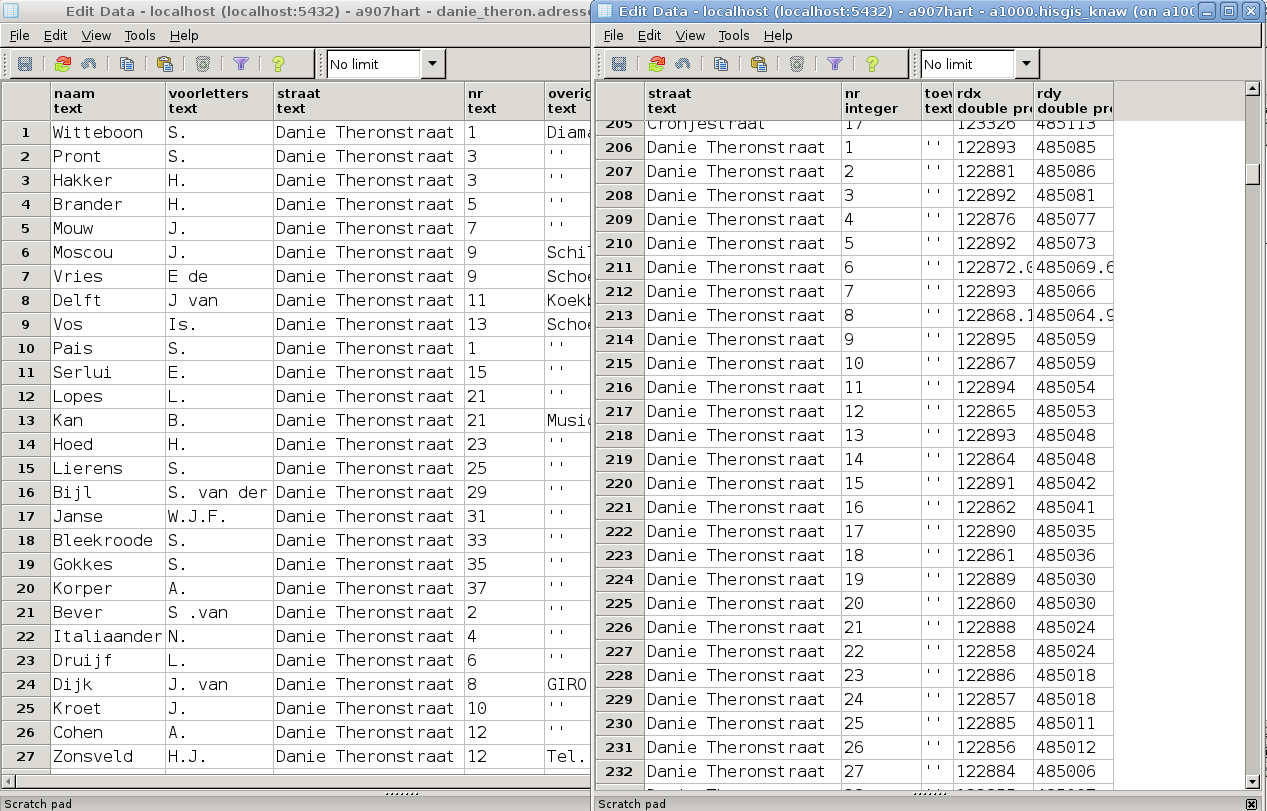Open the File menu in left window
Image resolution: width=1267 pixels, height=811 pixels.
pos(20,35)
